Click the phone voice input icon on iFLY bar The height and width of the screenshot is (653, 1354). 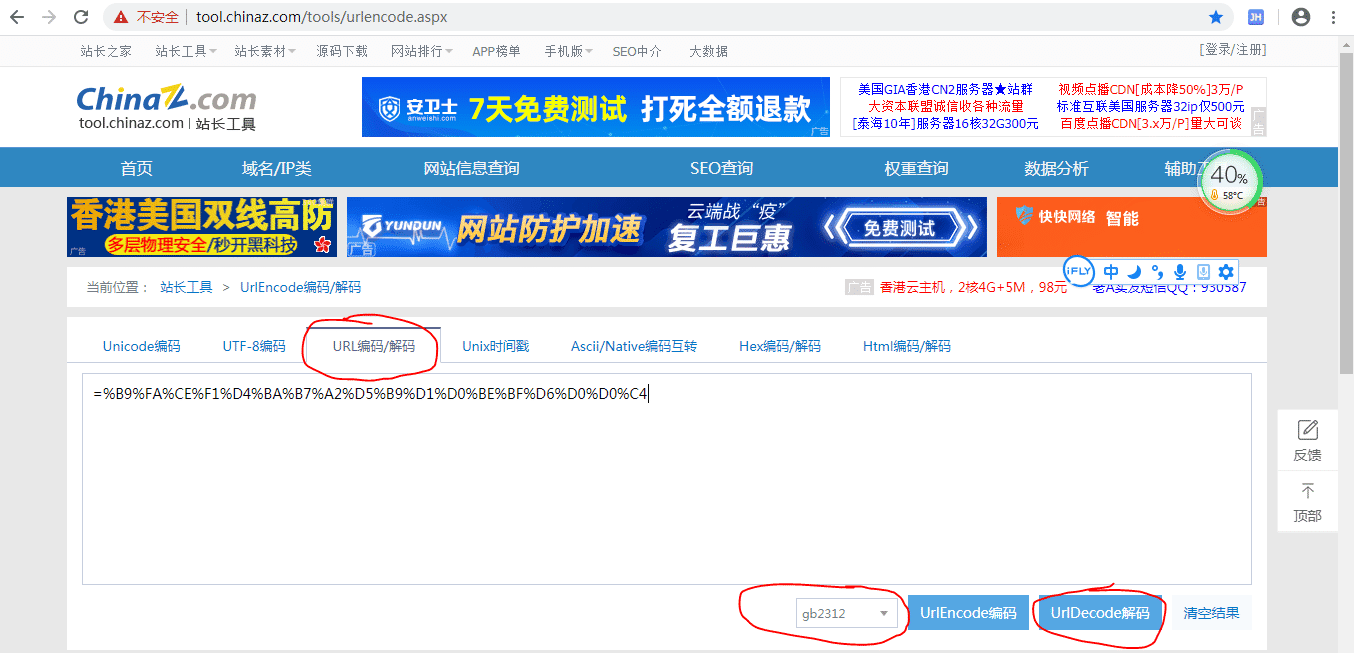click(1203, 271)
